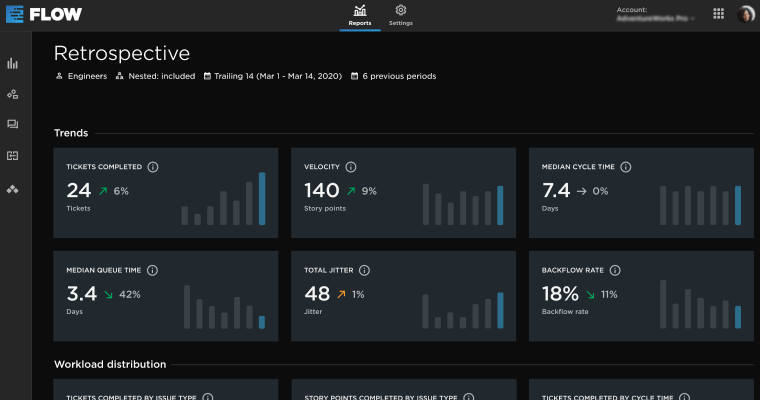
Task: Click the Retrospective page title
Action: pyautogui.click(x=122, y=53)
